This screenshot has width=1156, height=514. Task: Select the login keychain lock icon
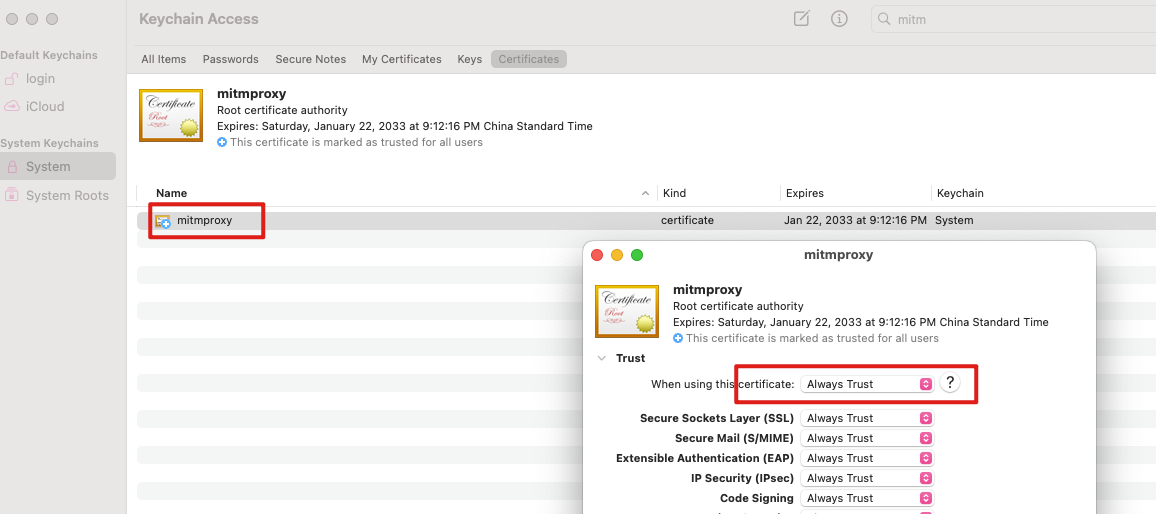point(12,79)
